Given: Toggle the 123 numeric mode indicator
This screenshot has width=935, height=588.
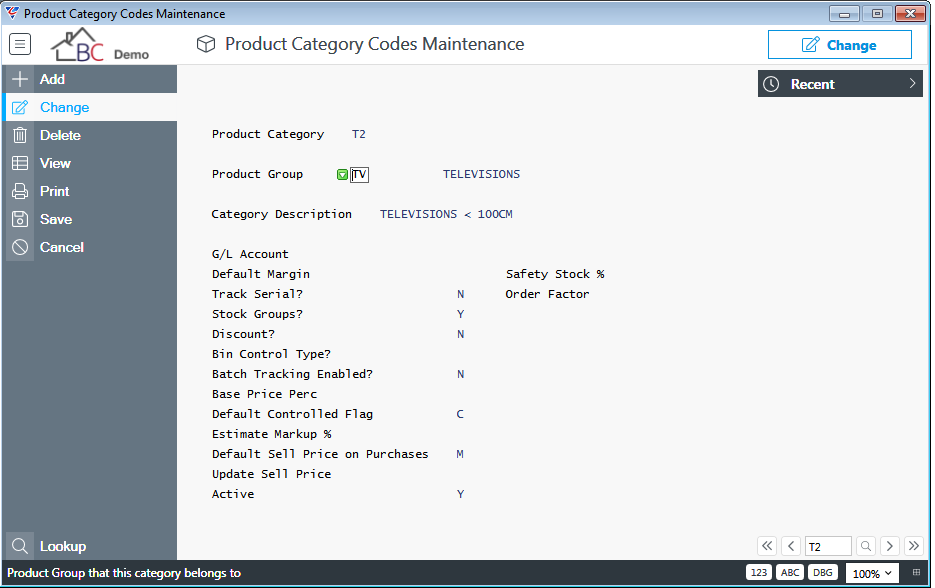Looking at the screenshot, I should pos(758,572).
